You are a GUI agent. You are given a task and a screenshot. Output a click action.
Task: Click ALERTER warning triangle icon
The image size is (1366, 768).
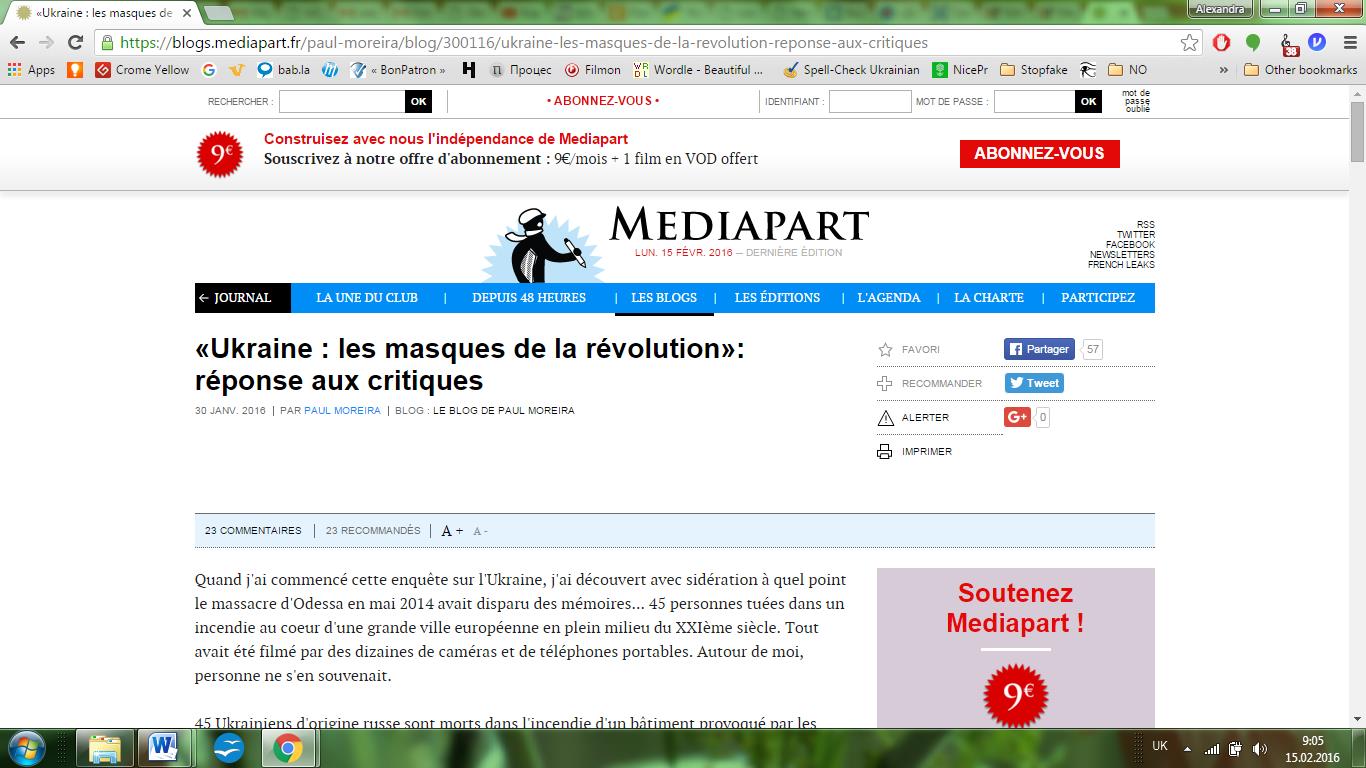click(x=884, y=418)
